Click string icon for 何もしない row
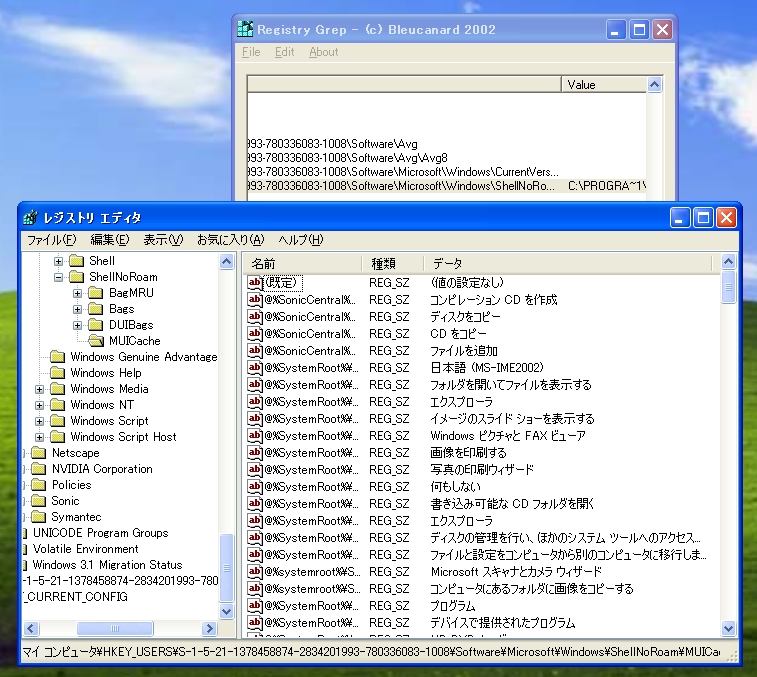This screenshot has width=757, height=677. [x=255, y=486]
